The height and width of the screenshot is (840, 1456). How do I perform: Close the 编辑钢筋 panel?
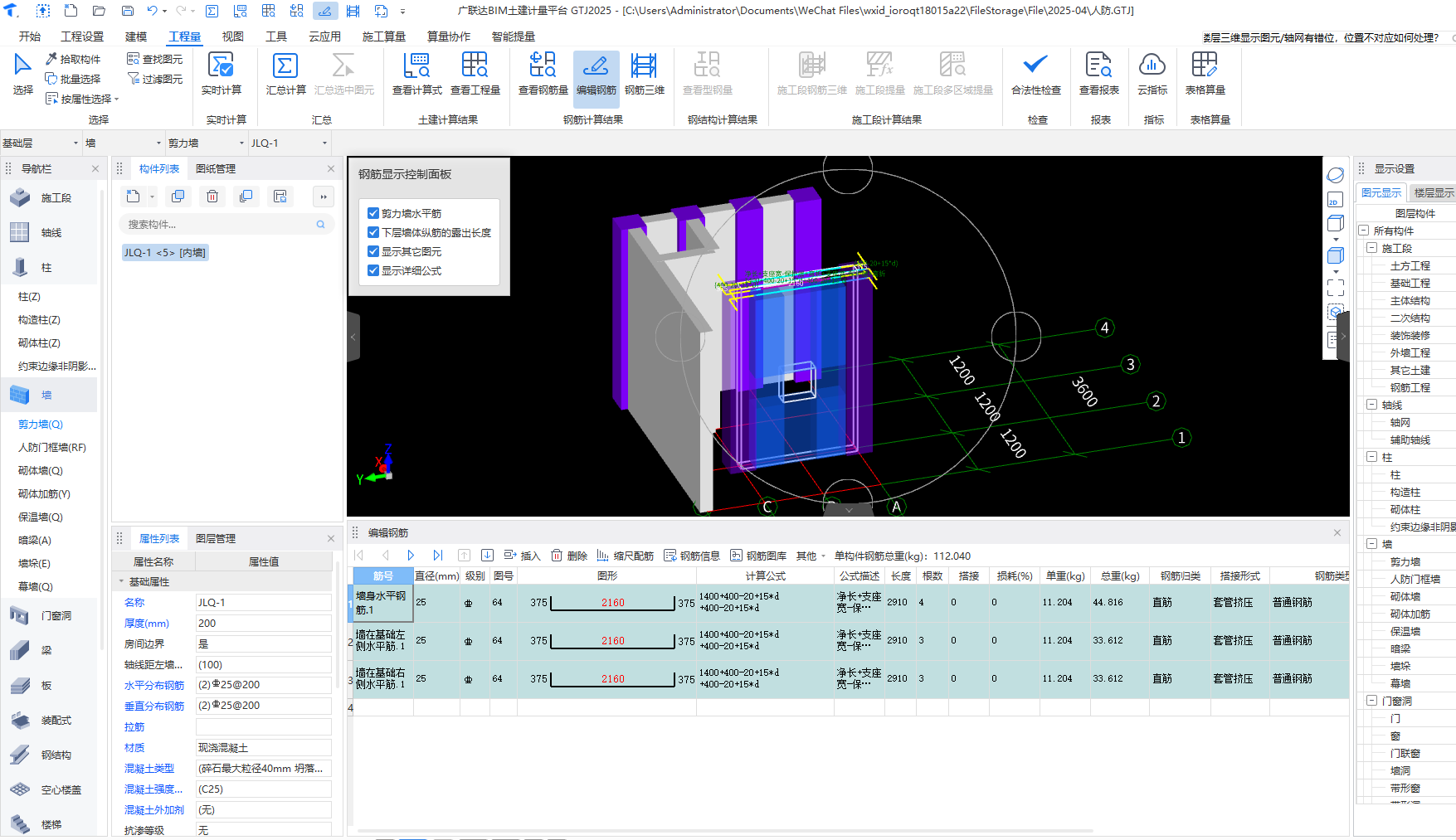1337,532
